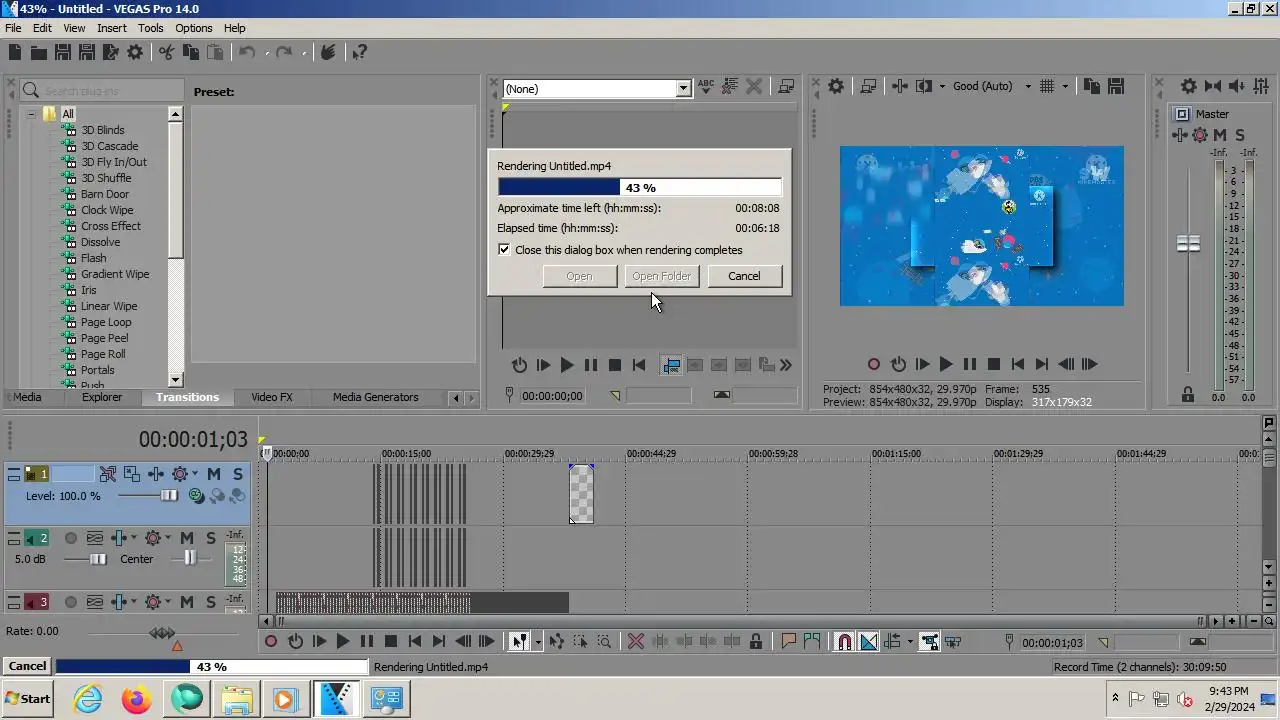Arm audio track 2 for record
Viewport: 1280px width, 720px height.
point(71,538)
